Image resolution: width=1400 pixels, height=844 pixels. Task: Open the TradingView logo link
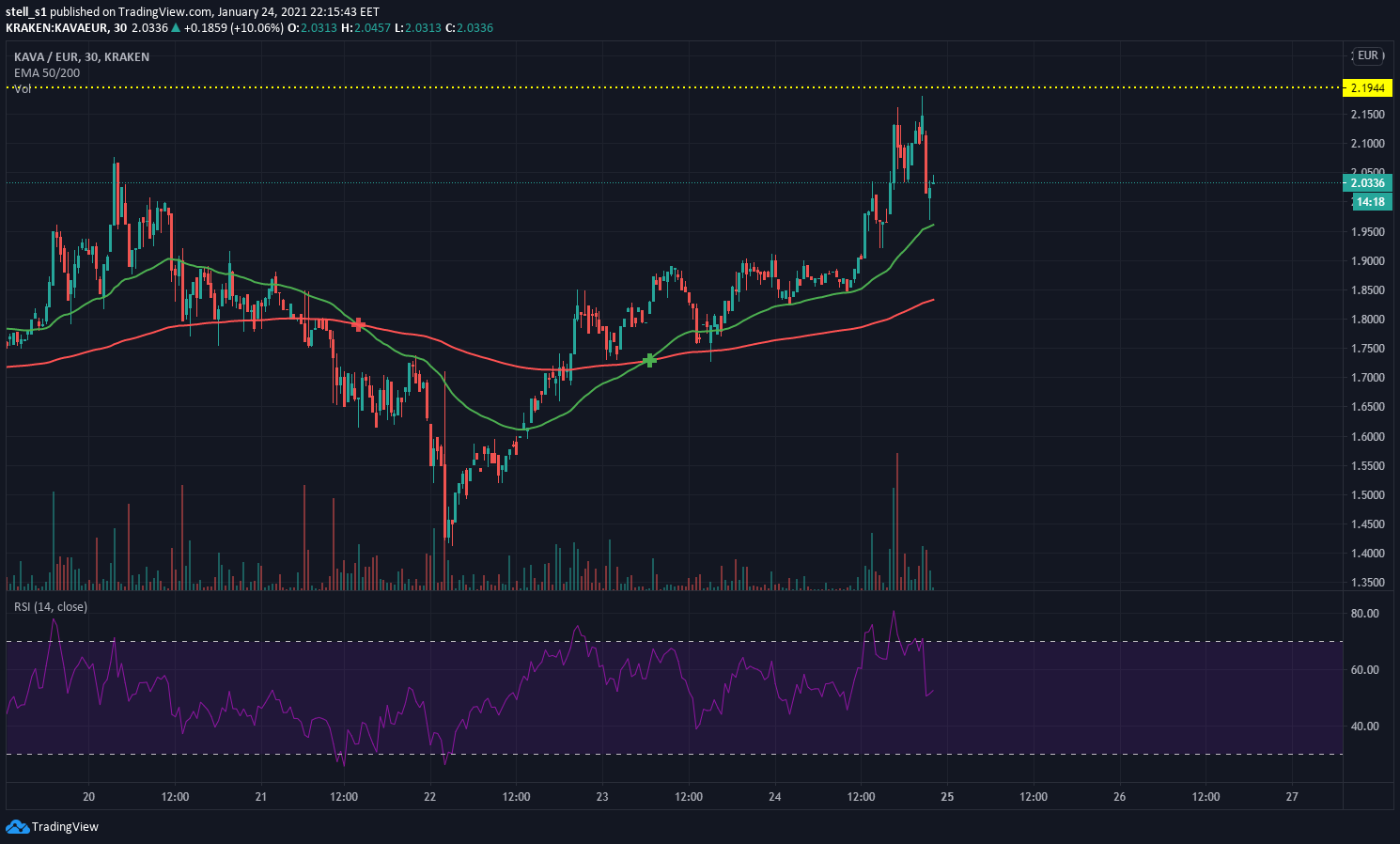(53, 827)
